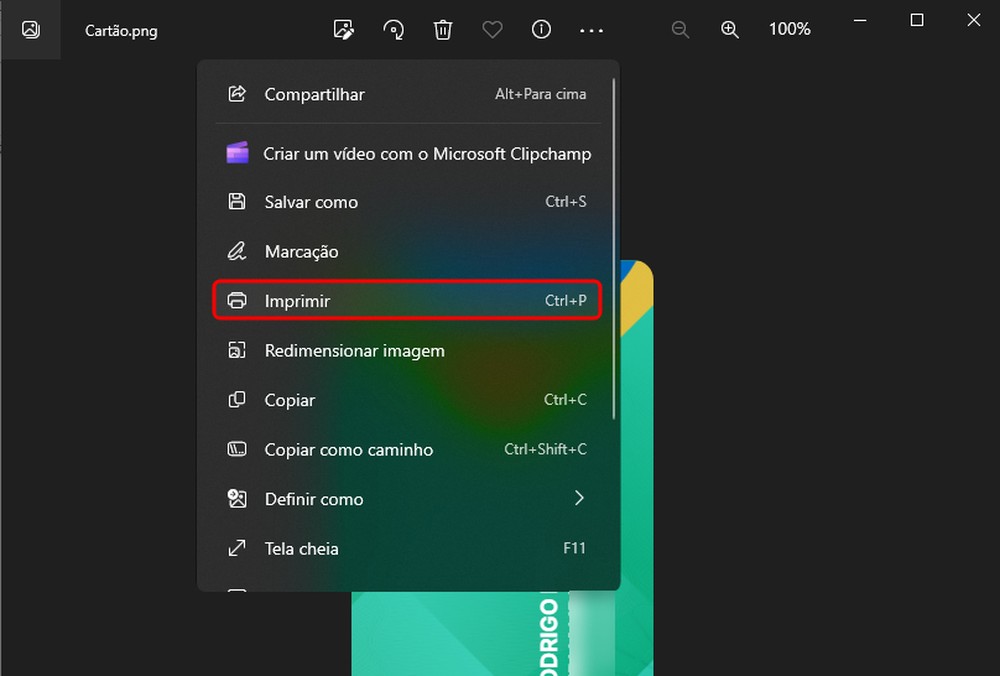Viewport: 1000px width, 676px height.
Task: Open the Clipchamp video creation icon
Action: [237, 153]
